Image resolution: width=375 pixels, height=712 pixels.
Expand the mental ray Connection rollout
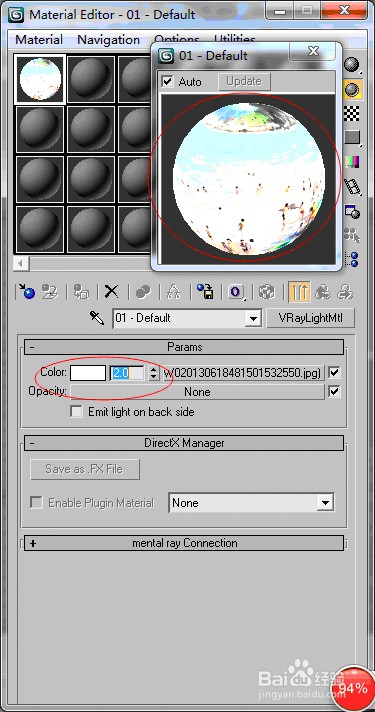184,543
